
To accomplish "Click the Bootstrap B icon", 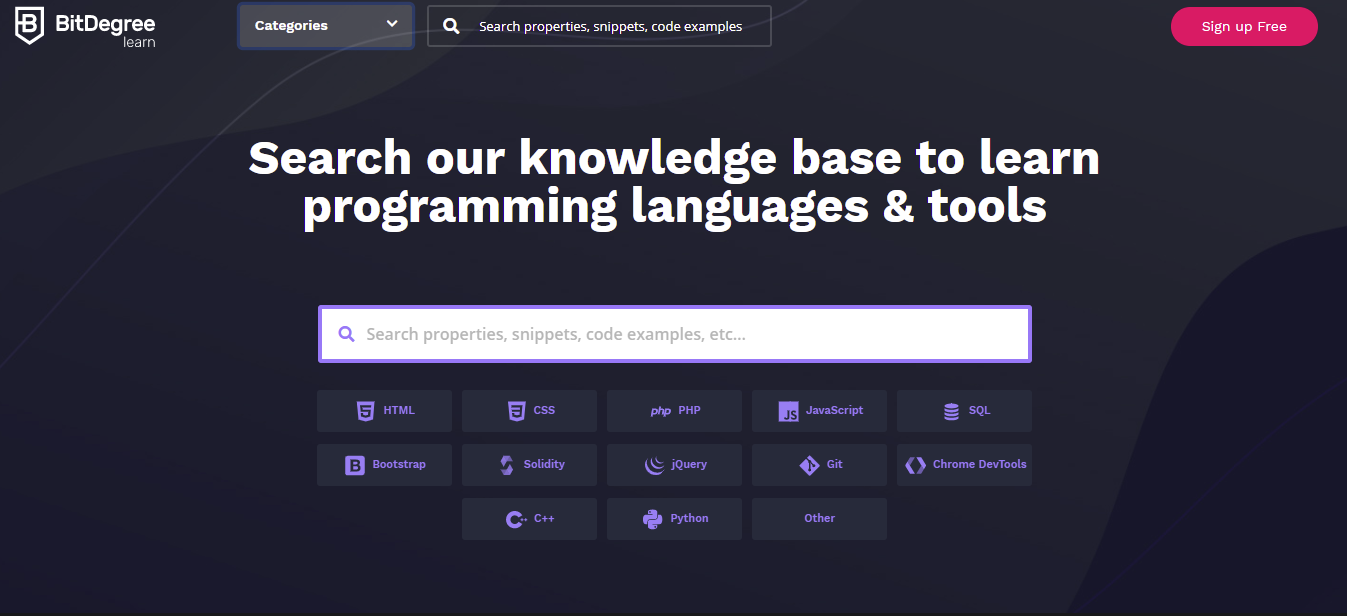I will pos(355,465).
